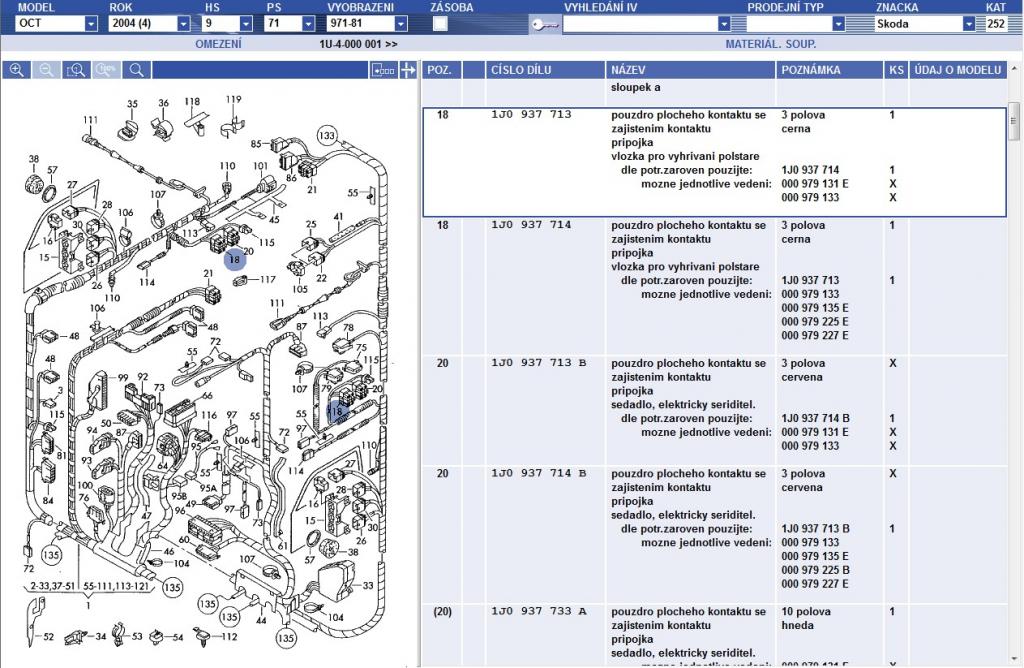Click the parts list vertical scrollbar thumb
The height and width of the screenshot is (668, 1024).
coord(1014,121)
